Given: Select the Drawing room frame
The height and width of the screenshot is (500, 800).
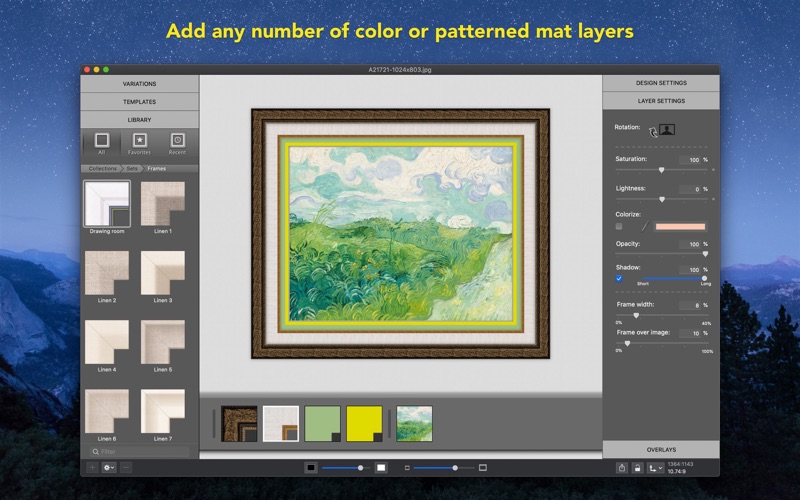Looking at the screenshot, I should click(107, 204).
